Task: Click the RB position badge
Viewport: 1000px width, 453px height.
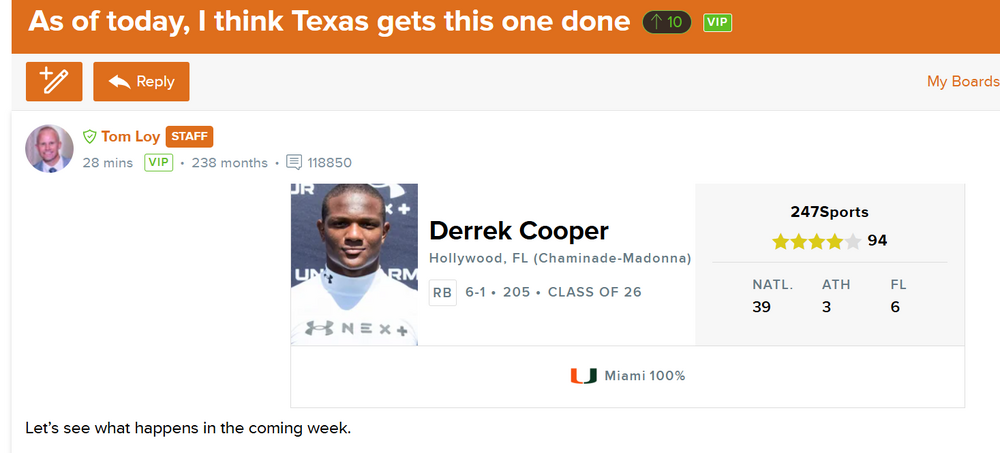Action: (442, 292)
